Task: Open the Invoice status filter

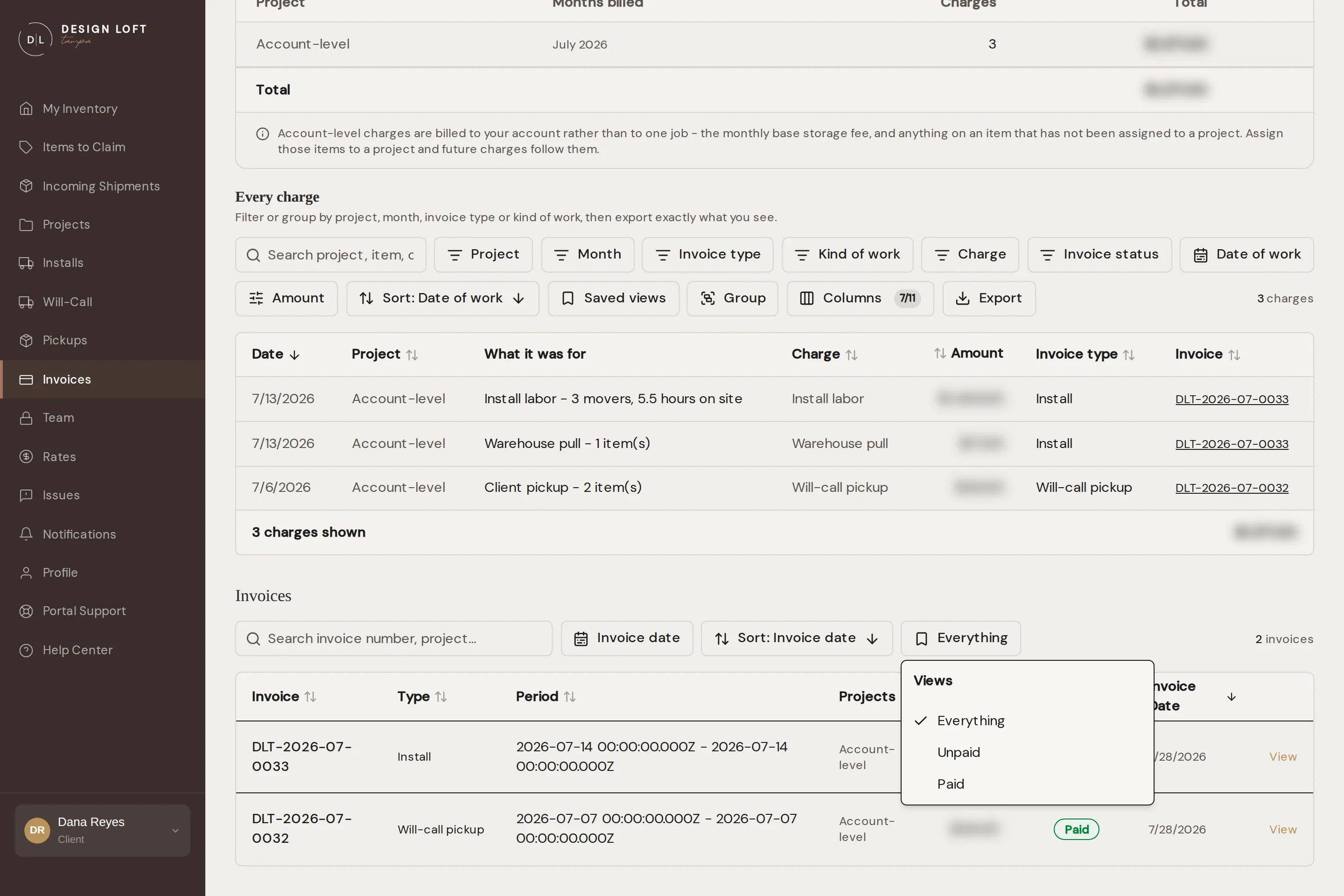Action: click(1100, 254)
